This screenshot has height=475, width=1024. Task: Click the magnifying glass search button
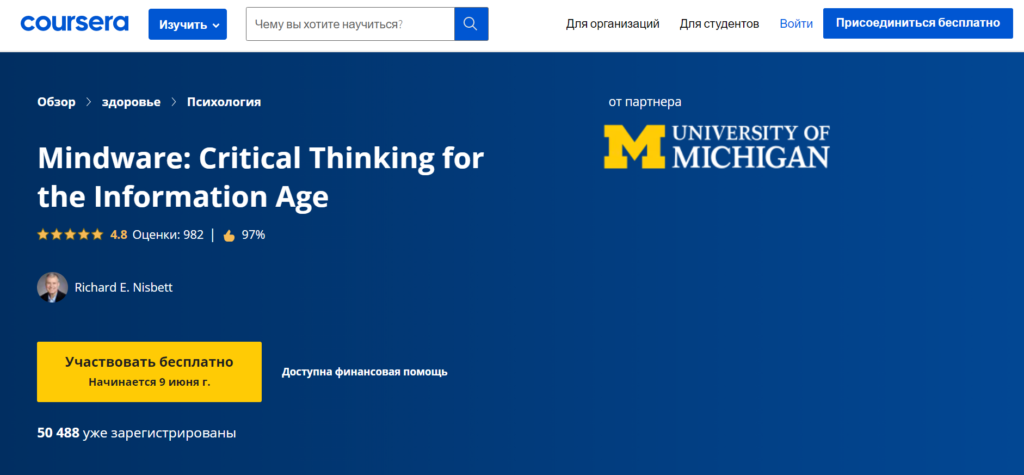click(471, 24)
